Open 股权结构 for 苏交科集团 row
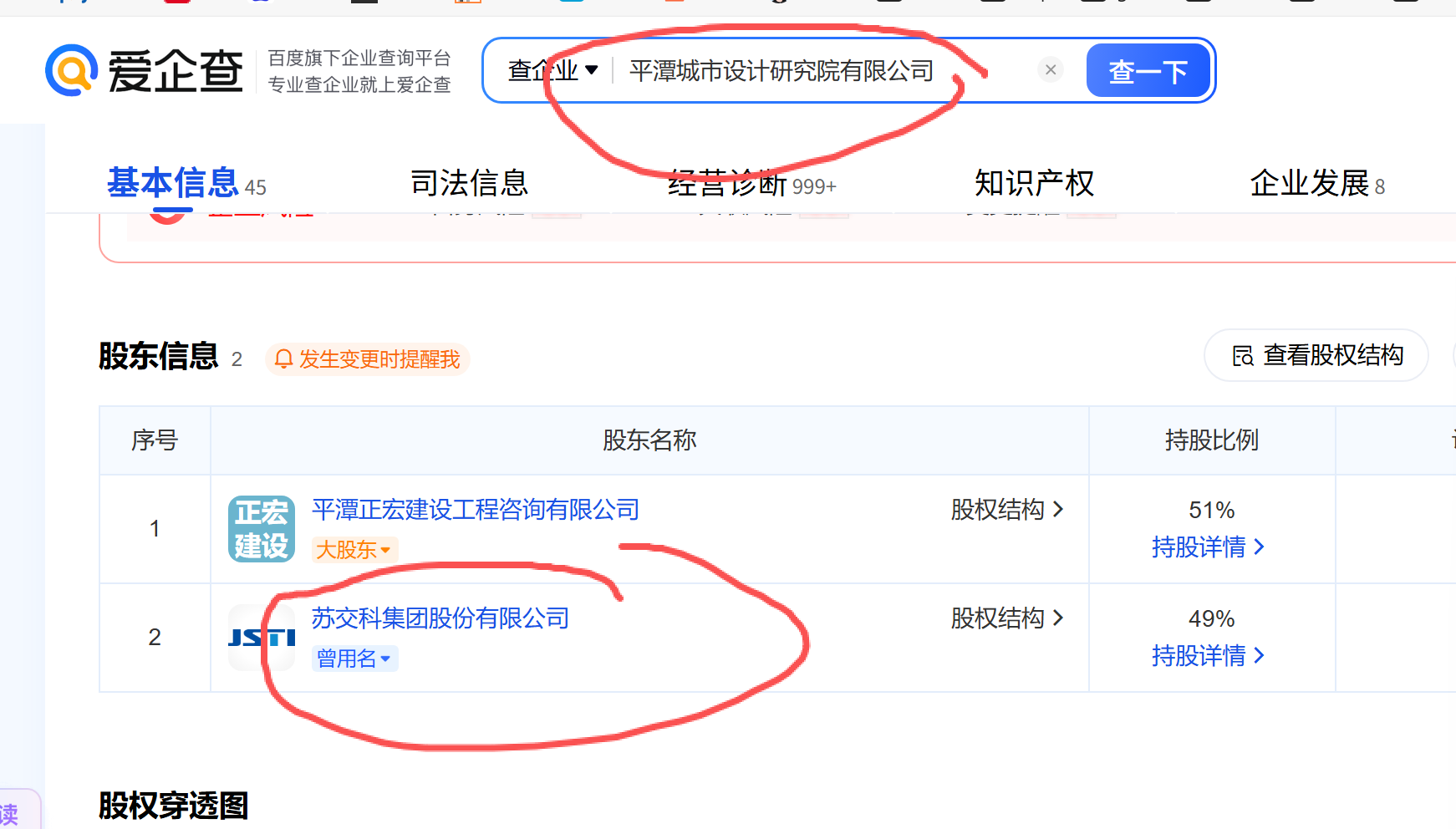Image resolution: width=1456 pixels, height=829 pixels. point(1006,618)
